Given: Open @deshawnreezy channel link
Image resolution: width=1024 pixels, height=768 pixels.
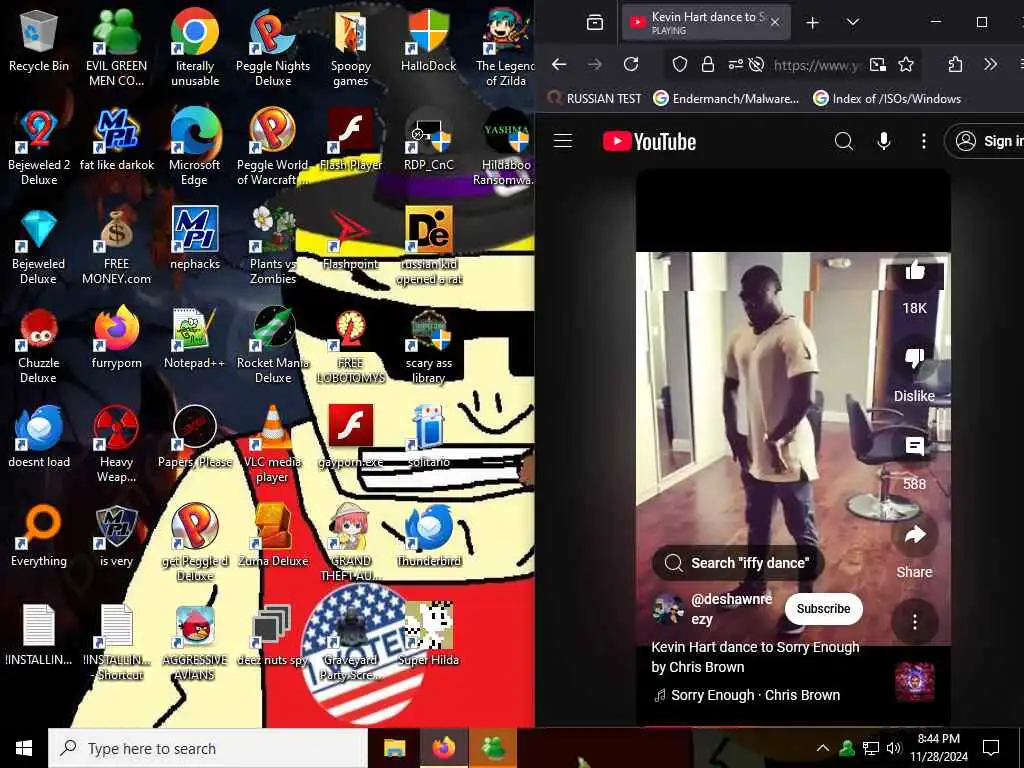Looking at the screenshot, I should pyautogui.click(x=731, y=609).
